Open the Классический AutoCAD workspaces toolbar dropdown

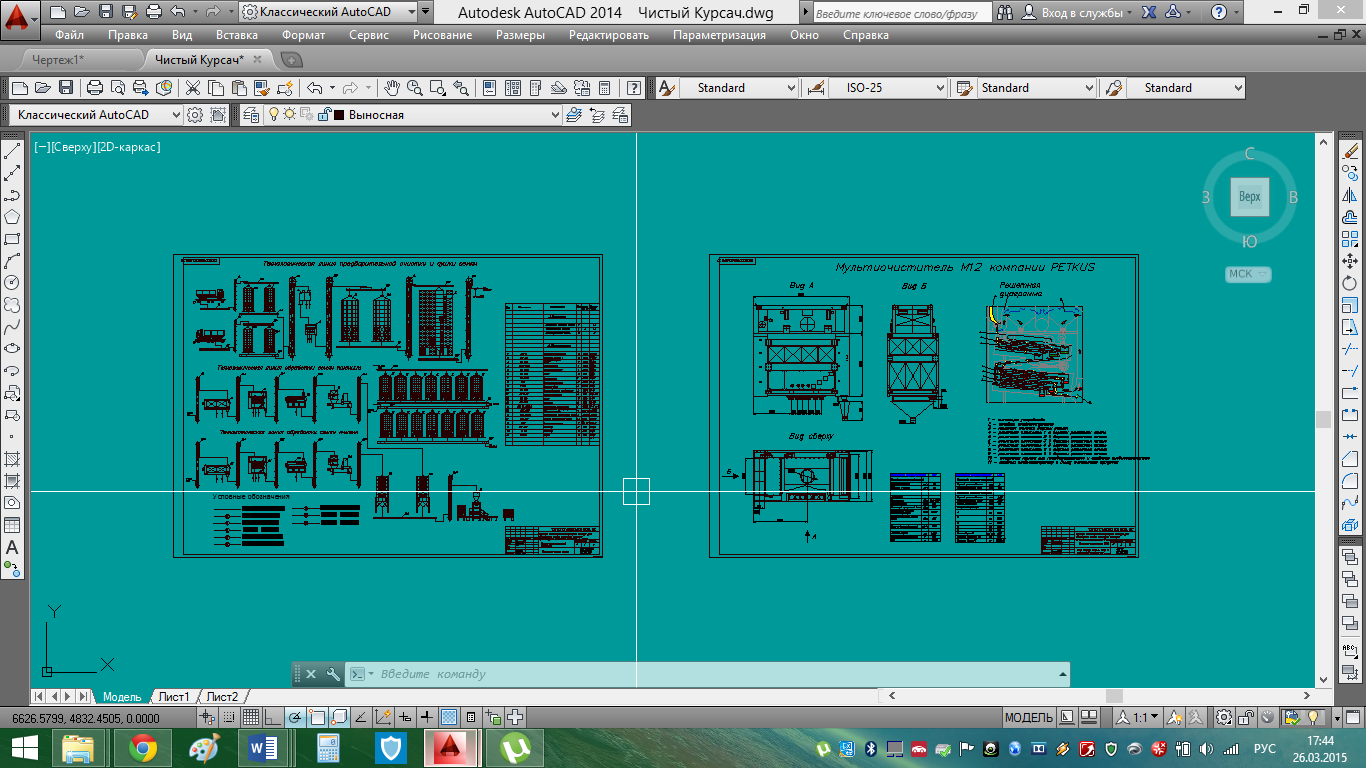point(95,115)
